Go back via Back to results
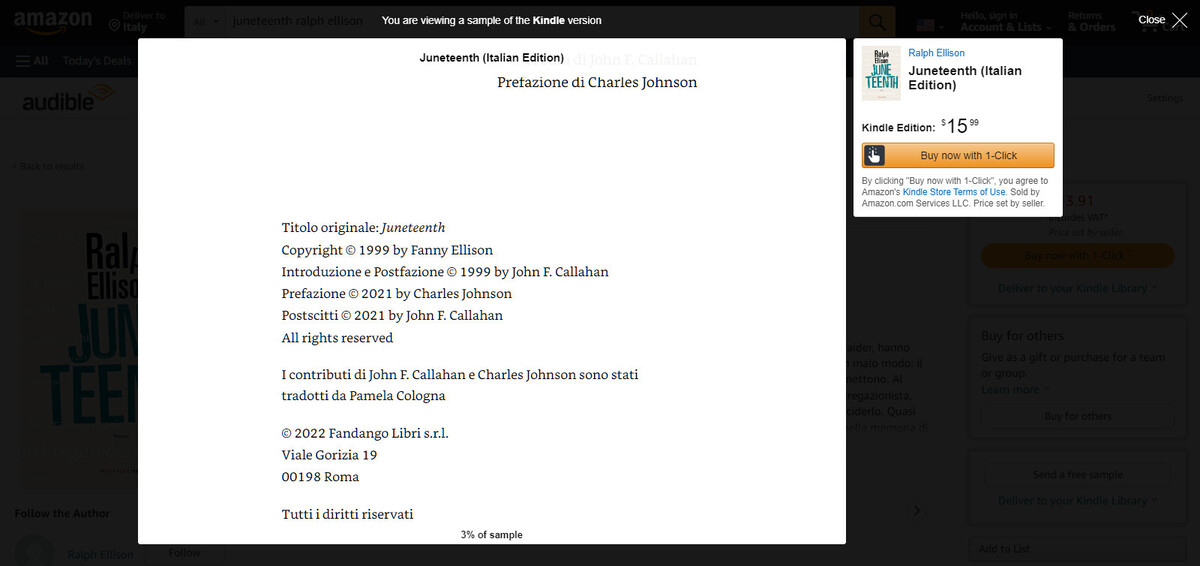This screenshot has width=1200, height=566. (50, 166)
